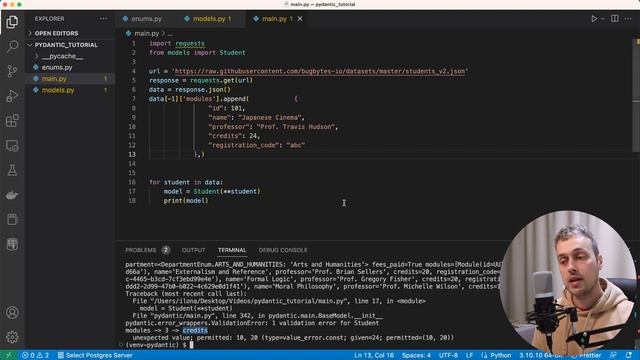Open notifications bell in status bar
Screen dimensions: 640x360
pyautogui.click(x=629, y=355)
